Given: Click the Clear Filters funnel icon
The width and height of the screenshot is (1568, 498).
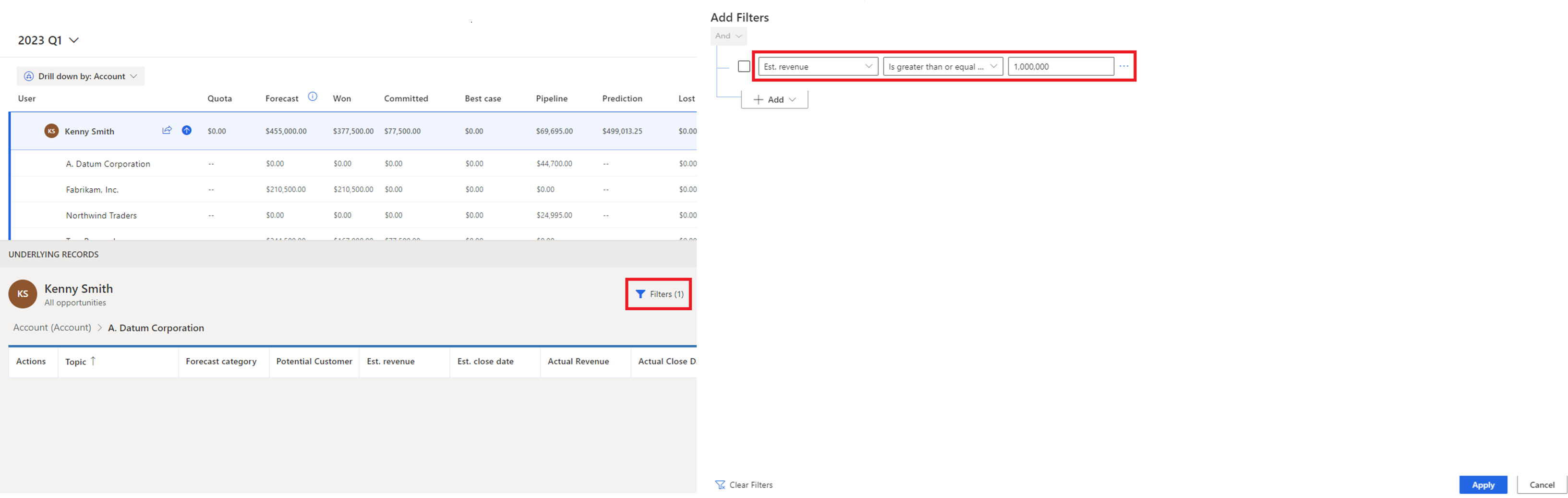Looking at the screenshot, I should [720, 485].
